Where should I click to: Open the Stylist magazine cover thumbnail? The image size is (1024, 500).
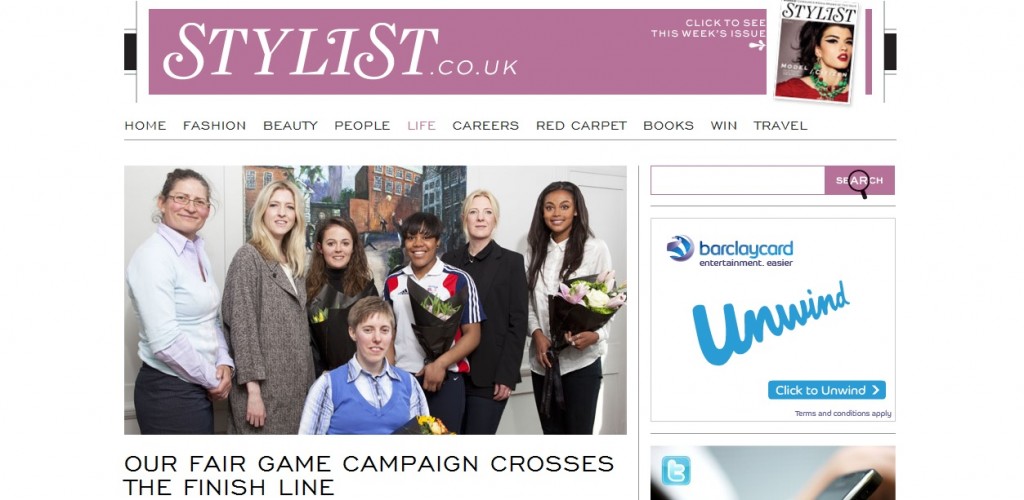818,51
